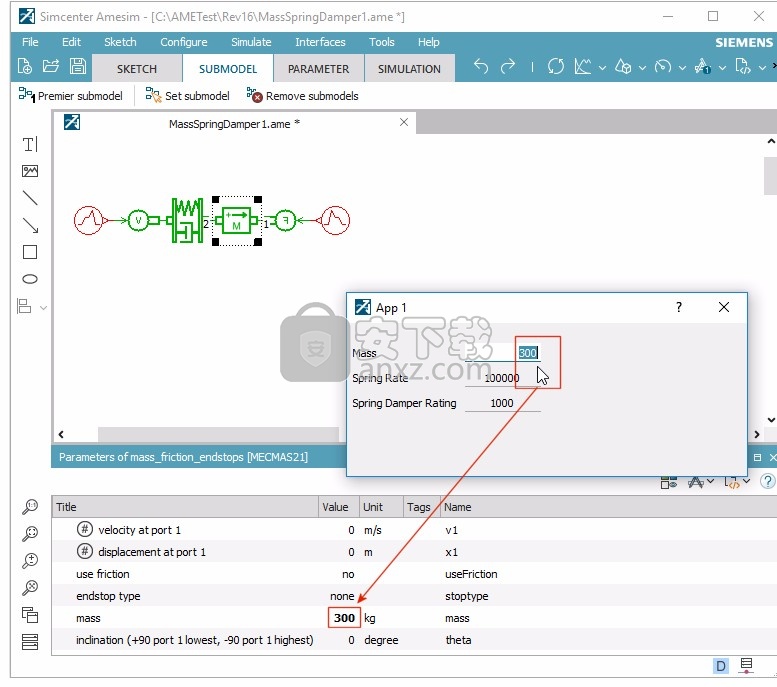This screenshot has width=777, height=687.
Task: Click the plot chart icon in toolbar
Action: point(583,66)
